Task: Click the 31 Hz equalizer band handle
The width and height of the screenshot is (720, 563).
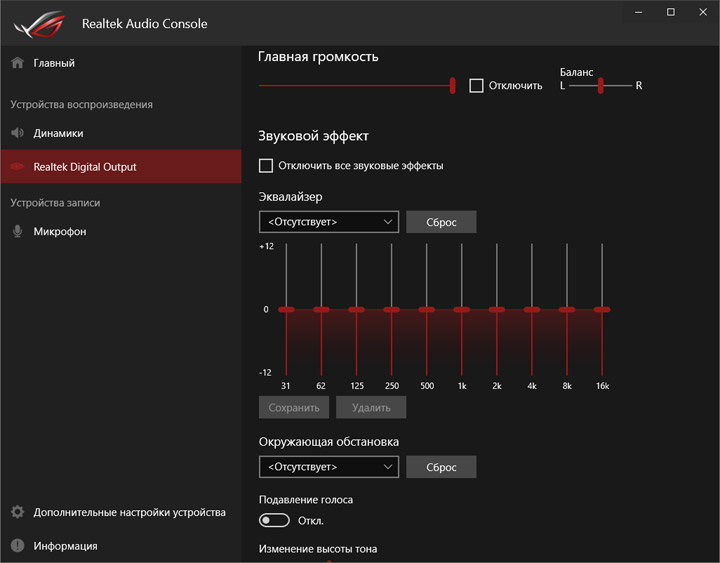Action: pyautogui.click(x=286, y=310)
